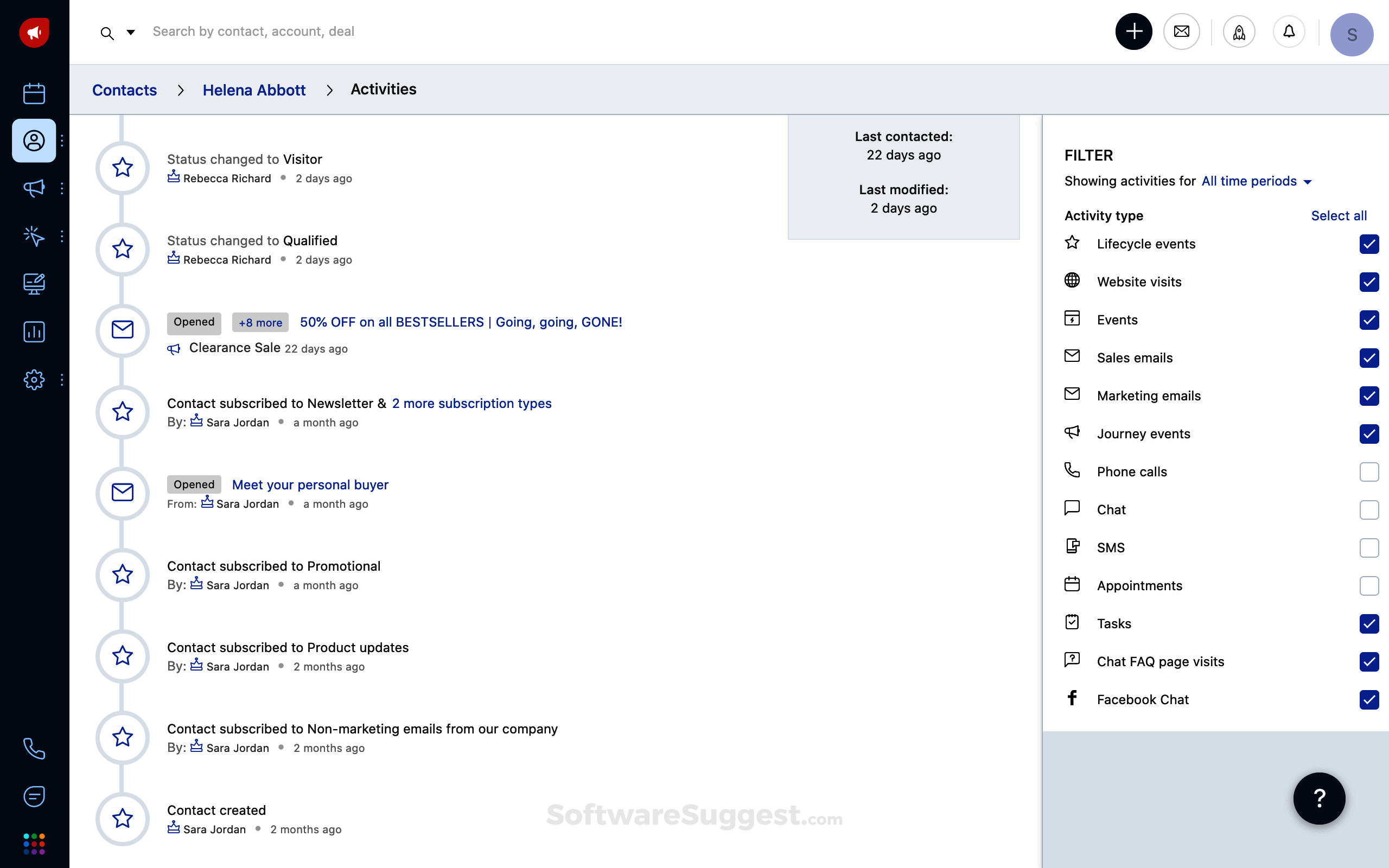Go to the Contacts breadcrumb

coord(125,90)
